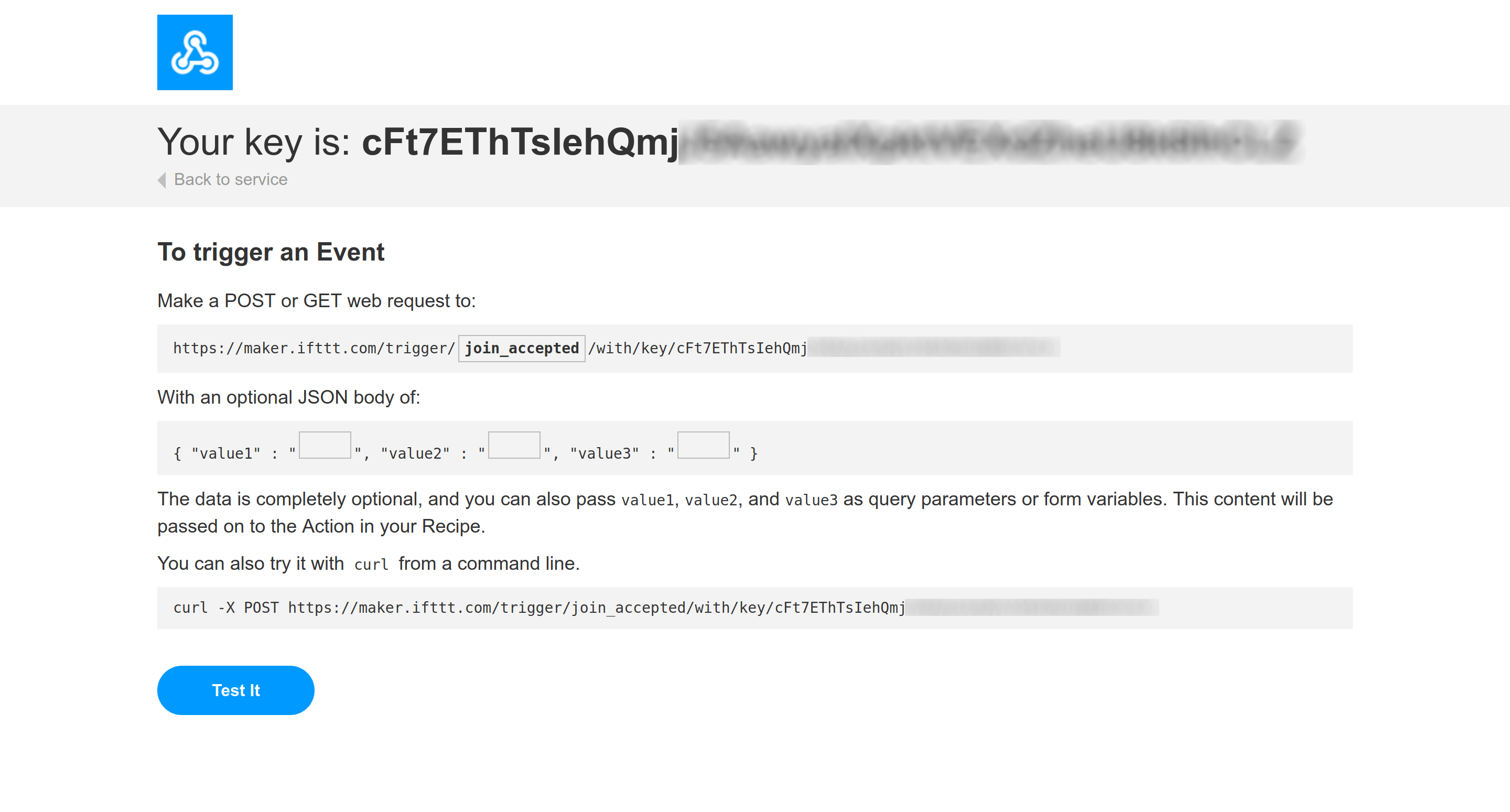Click the curl command code block

click(755, 608)
